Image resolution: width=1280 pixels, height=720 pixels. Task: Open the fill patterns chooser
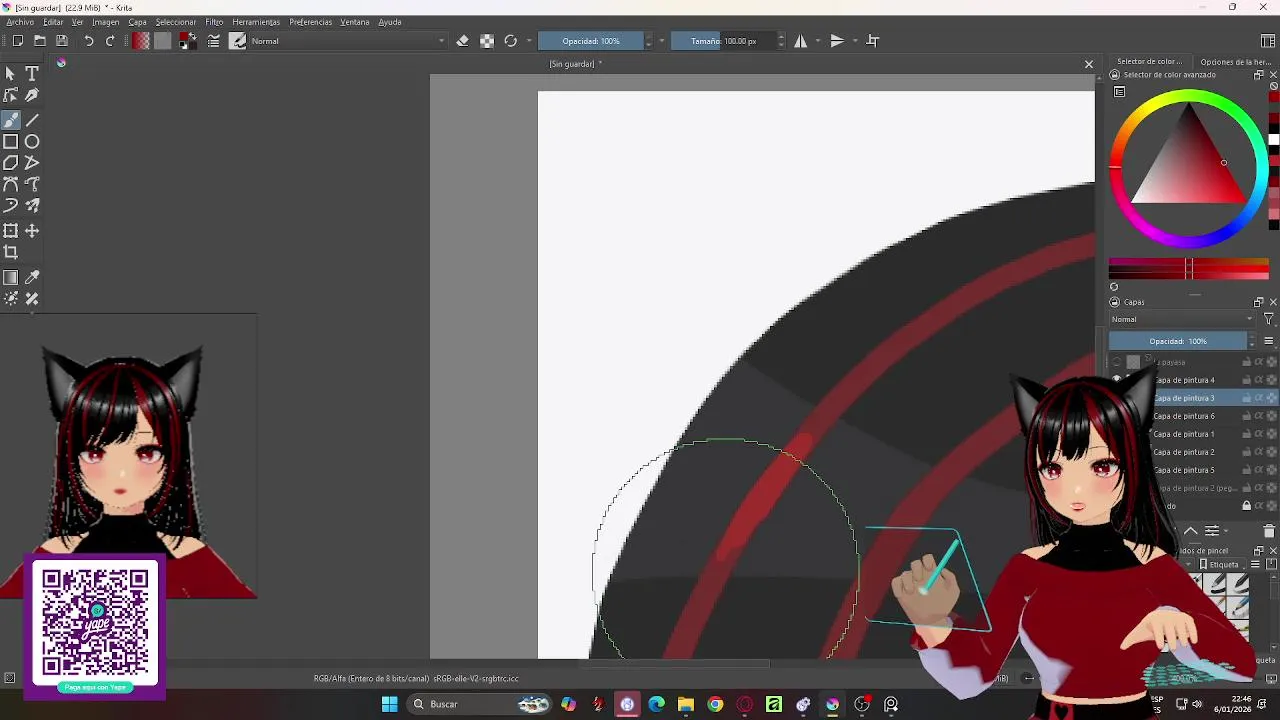[163, 41]
